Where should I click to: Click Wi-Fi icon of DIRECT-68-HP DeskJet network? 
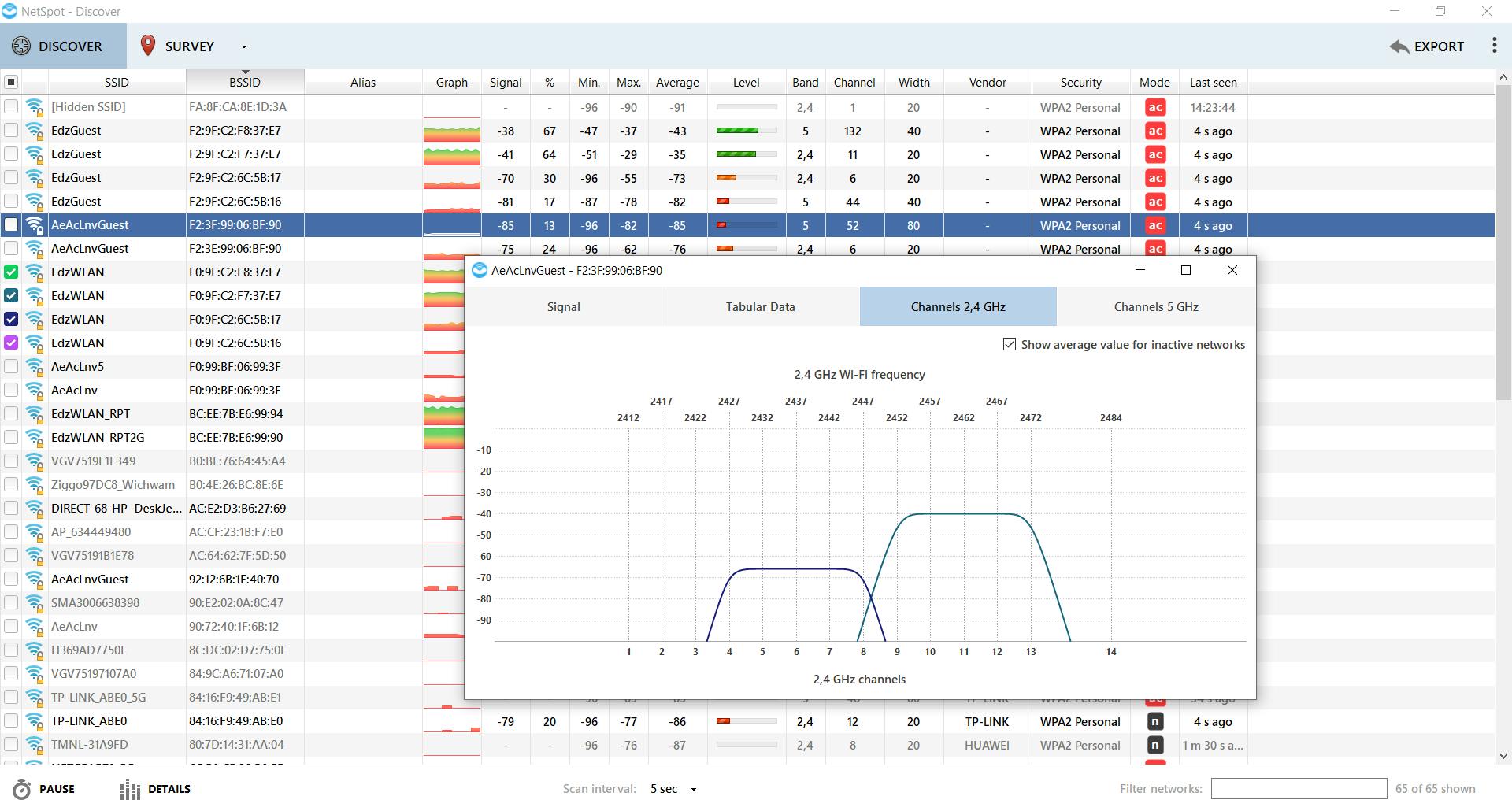pos(35,509)
